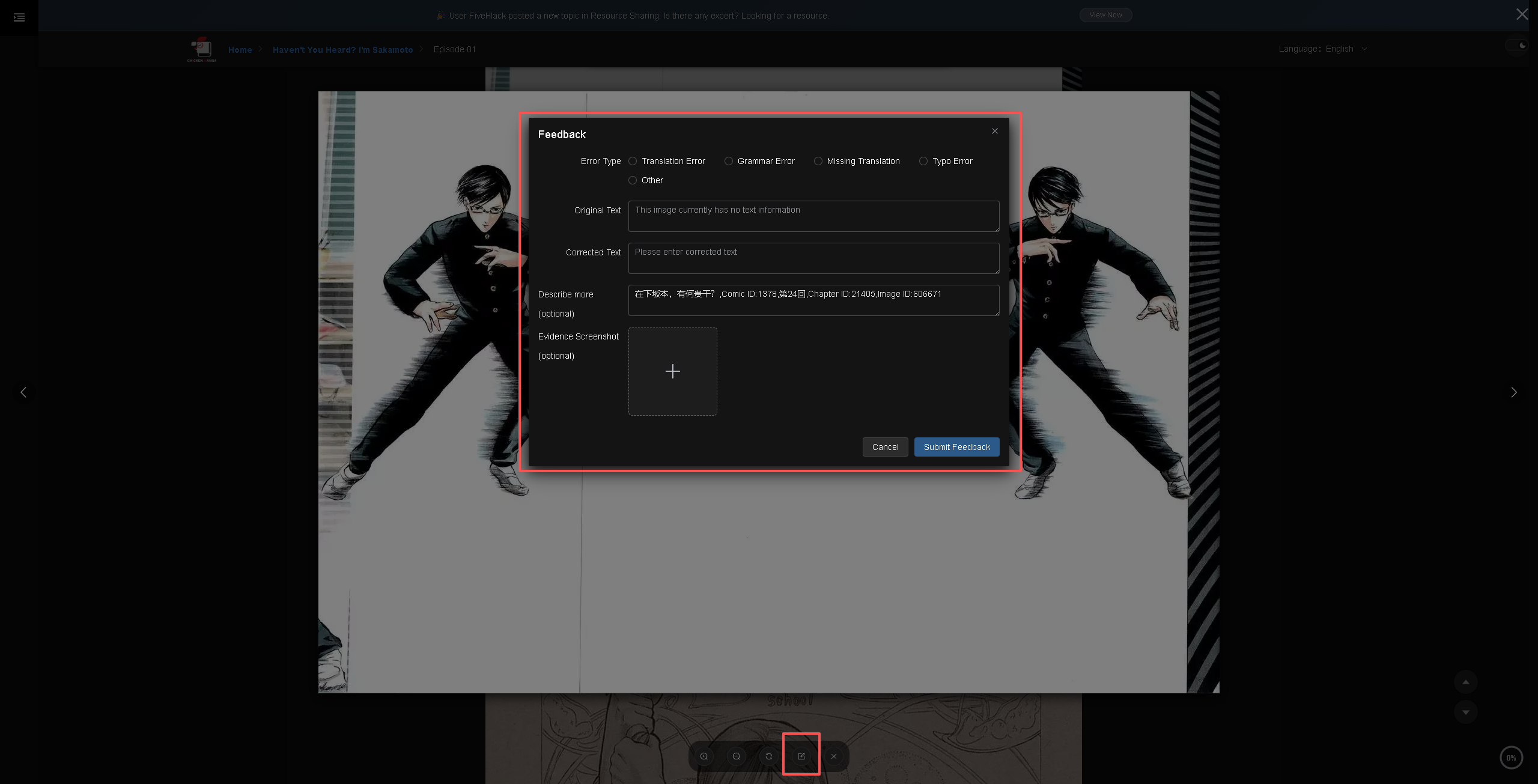Toggle the dark mode switch
This screenshot has width=1538, height=784.
[x=1518, y=46]
